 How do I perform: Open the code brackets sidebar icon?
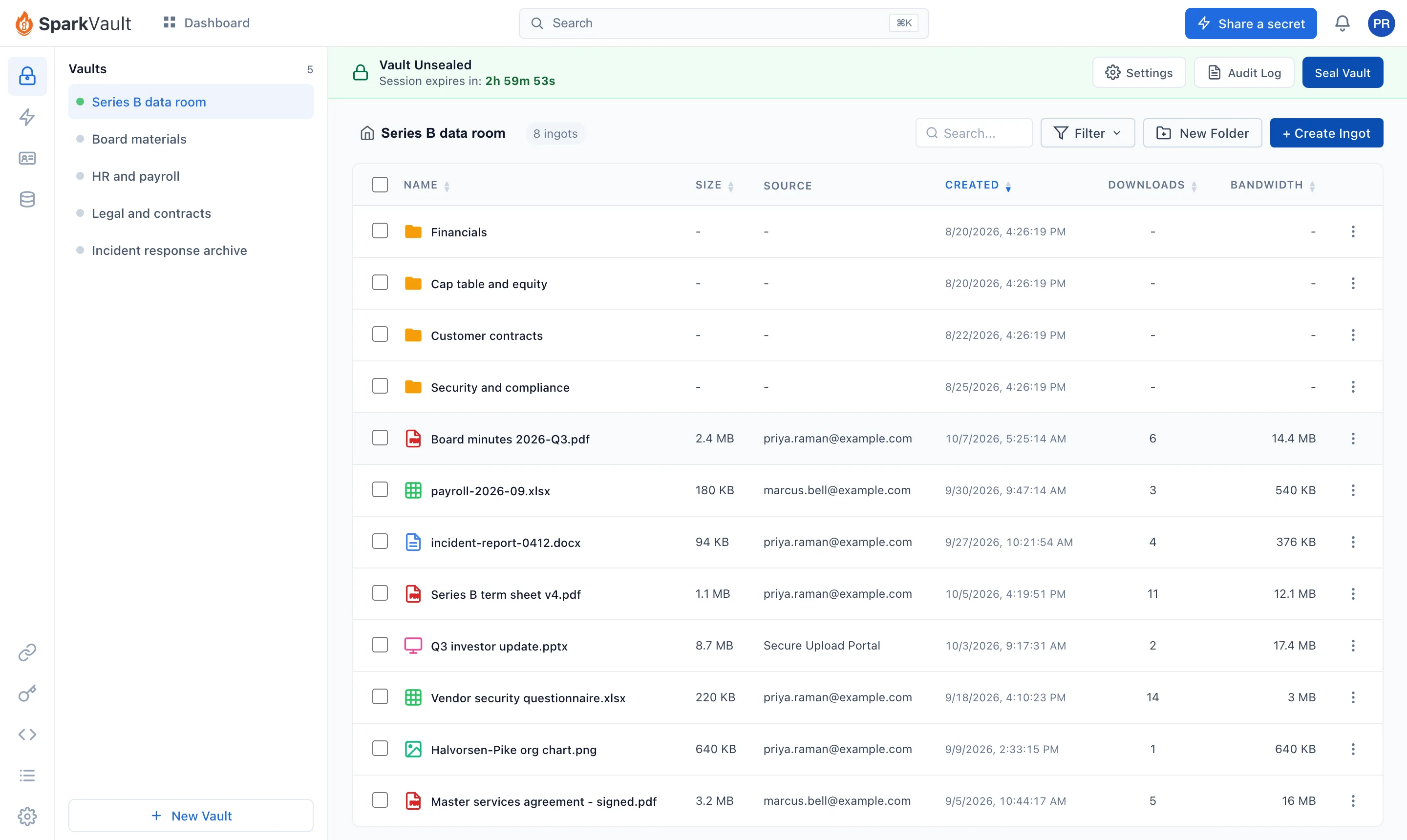[x=27, y=735]
